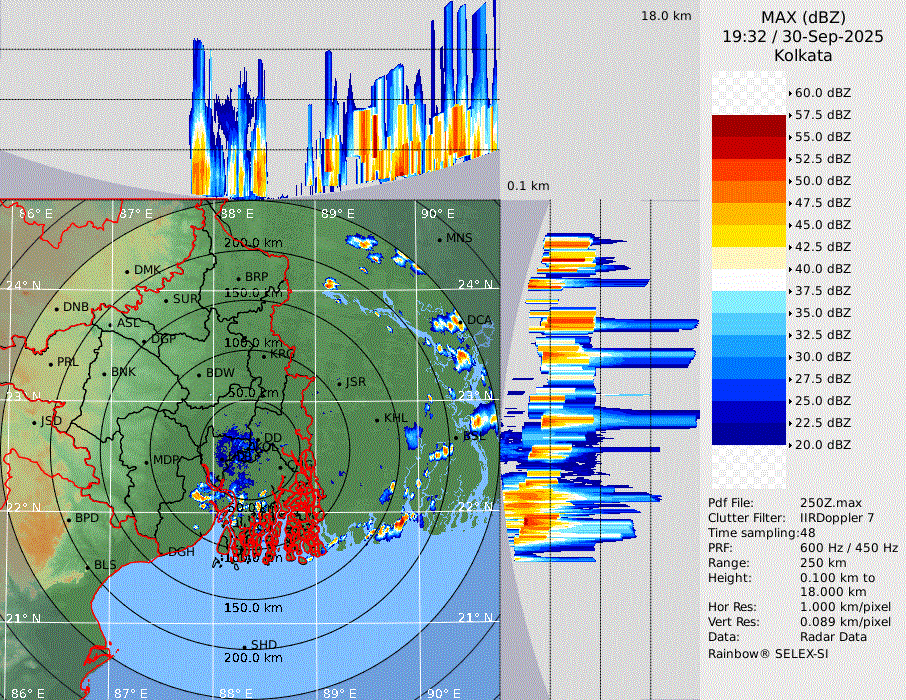Click the Rainbow SELEX-SI footer text
The width and height of the screenshot is (906, 700).
(768, 653)
